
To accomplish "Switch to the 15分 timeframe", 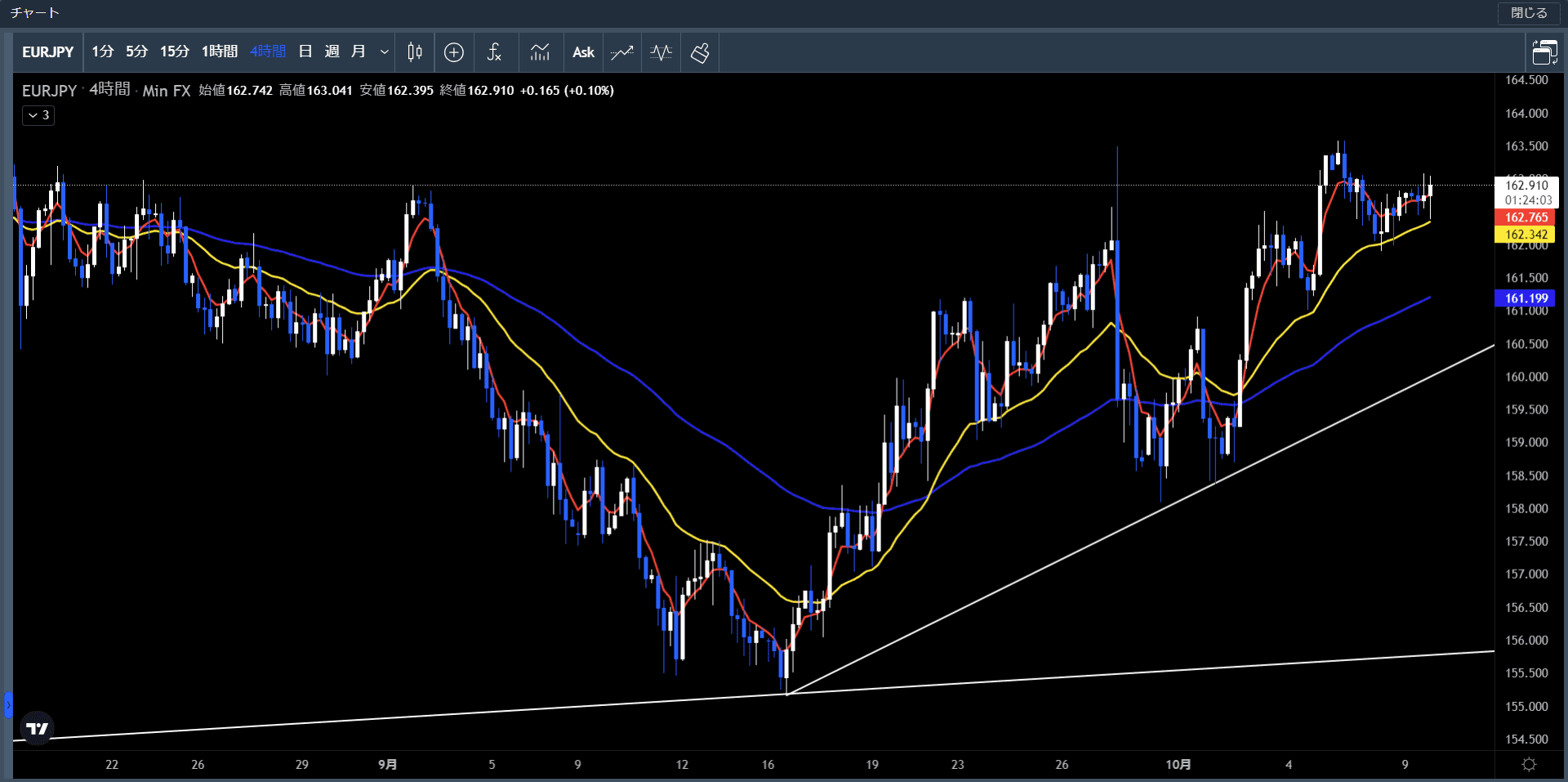I will point(174,51).
